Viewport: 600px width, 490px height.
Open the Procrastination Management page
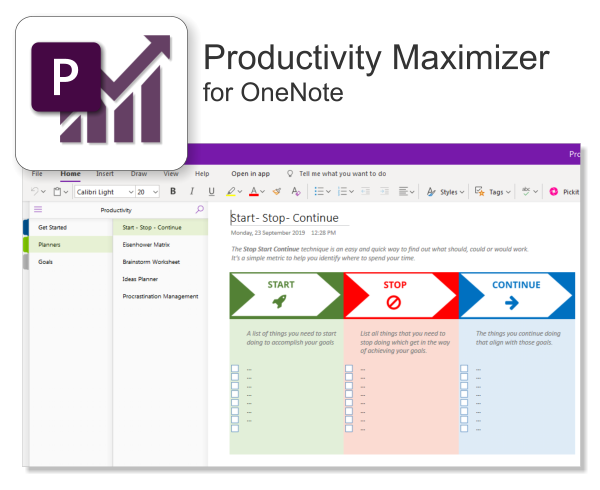[160, 296]
